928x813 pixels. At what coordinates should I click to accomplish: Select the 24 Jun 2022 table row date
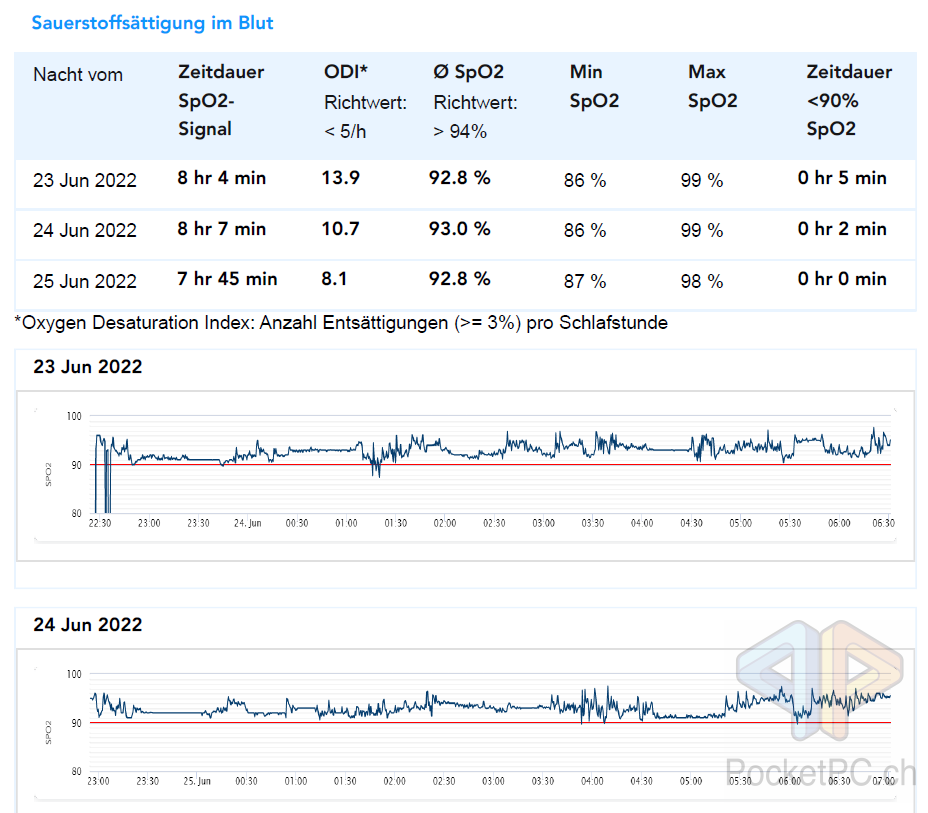tap(85, 230)
